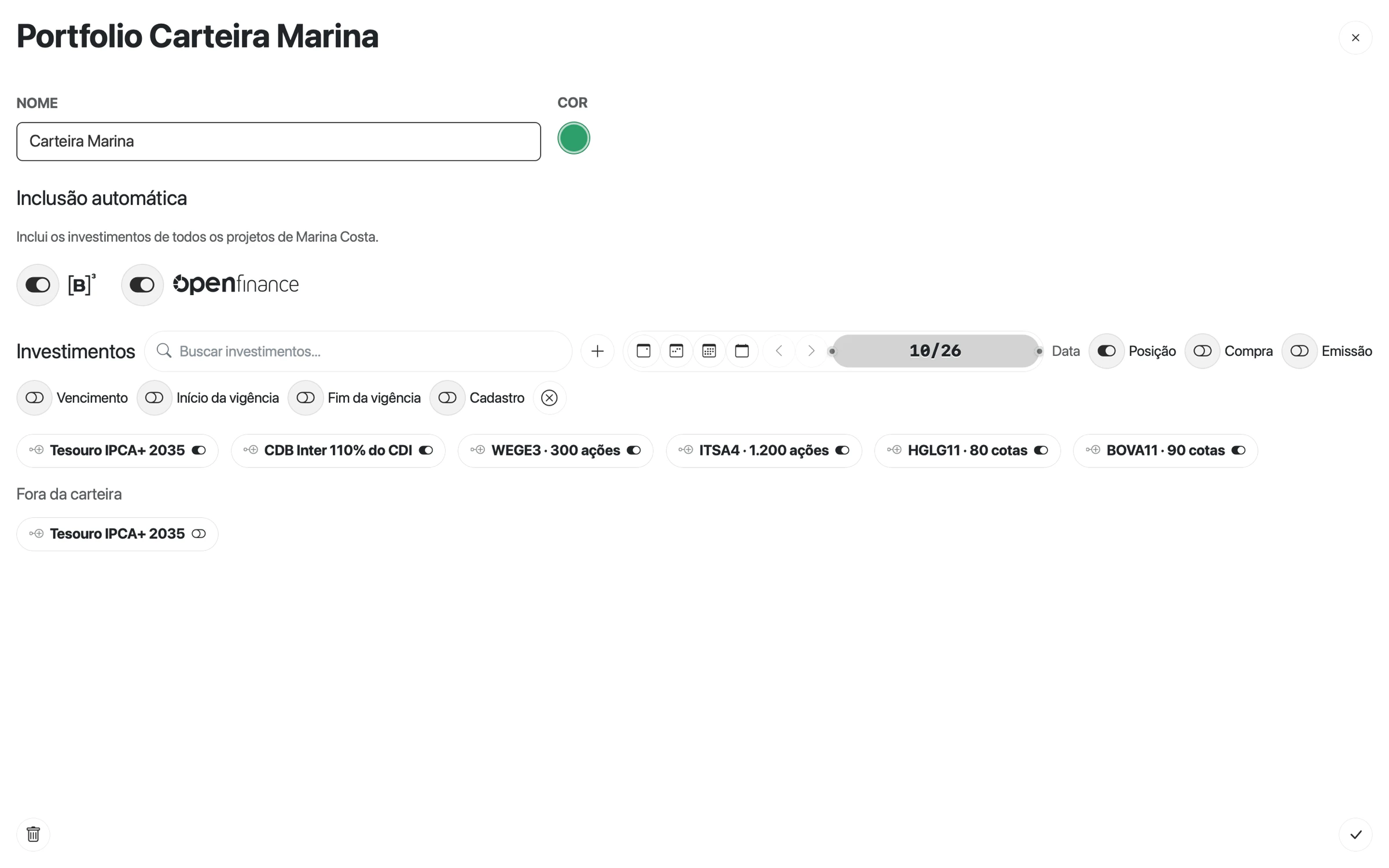Open the green color picker swatch
1389x868 pixels.
pyautogui.click(x=574, y=138)
